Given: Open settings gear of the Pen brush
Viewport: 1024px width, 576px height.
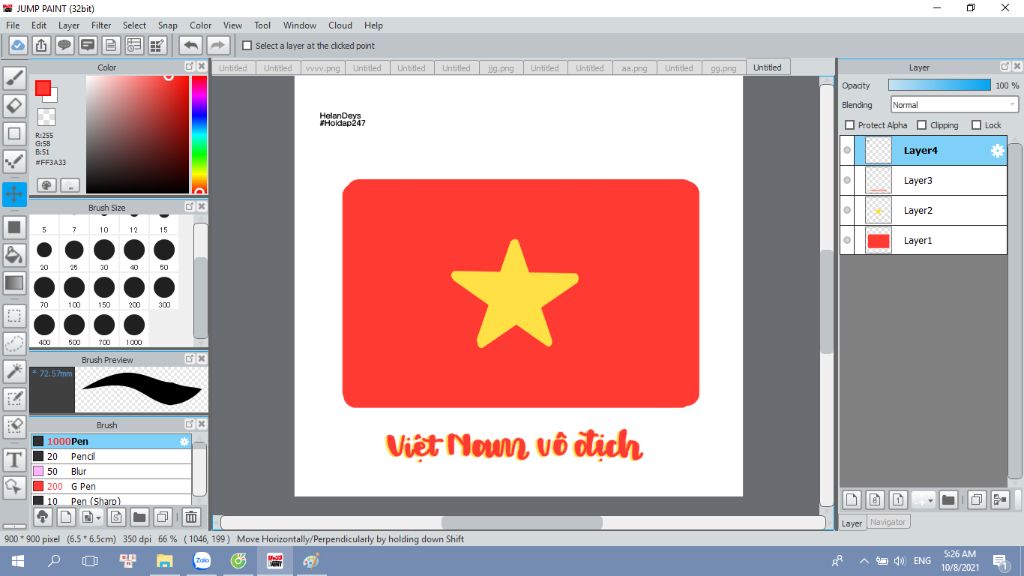Looking at the screenshot, I should [184, 441].
